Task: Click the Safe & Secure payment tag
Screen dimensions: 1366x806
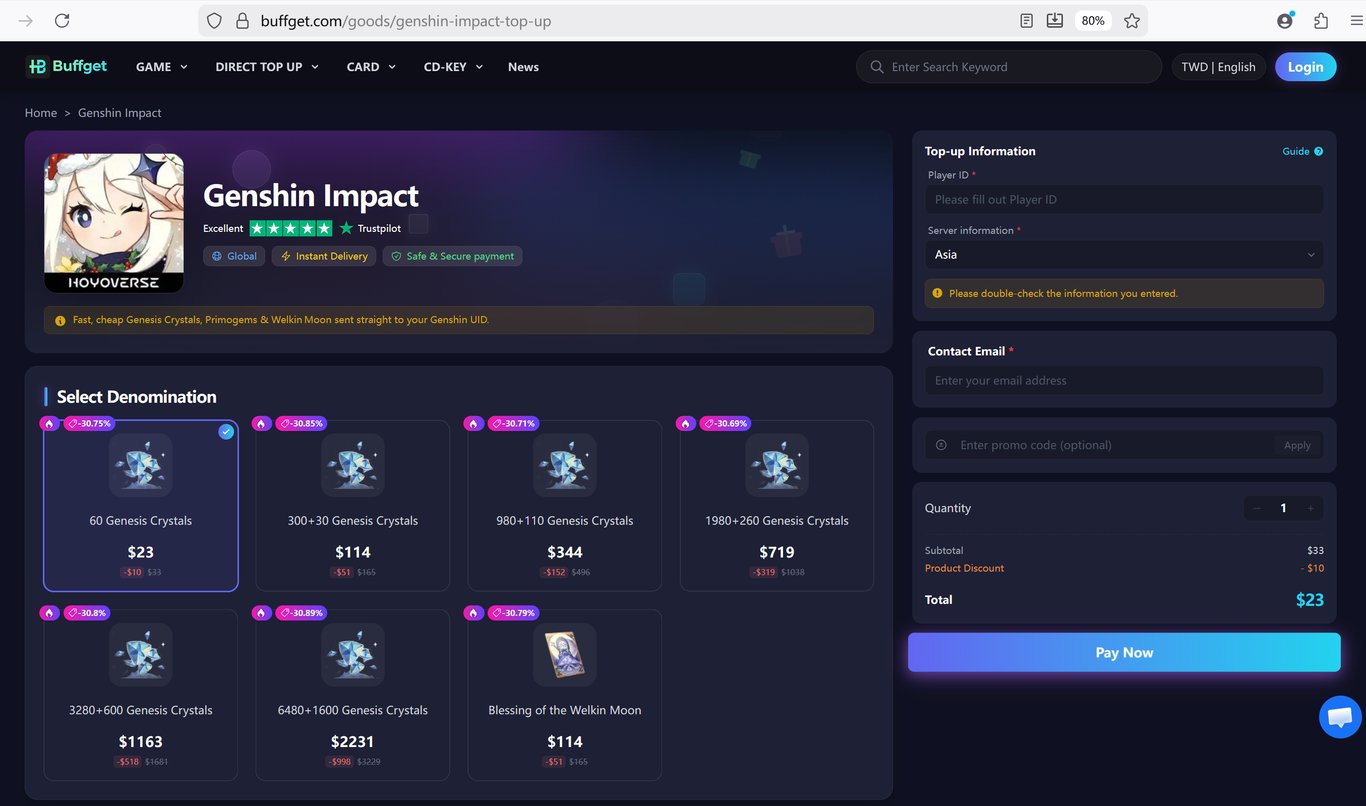Action: coord(452,256)
